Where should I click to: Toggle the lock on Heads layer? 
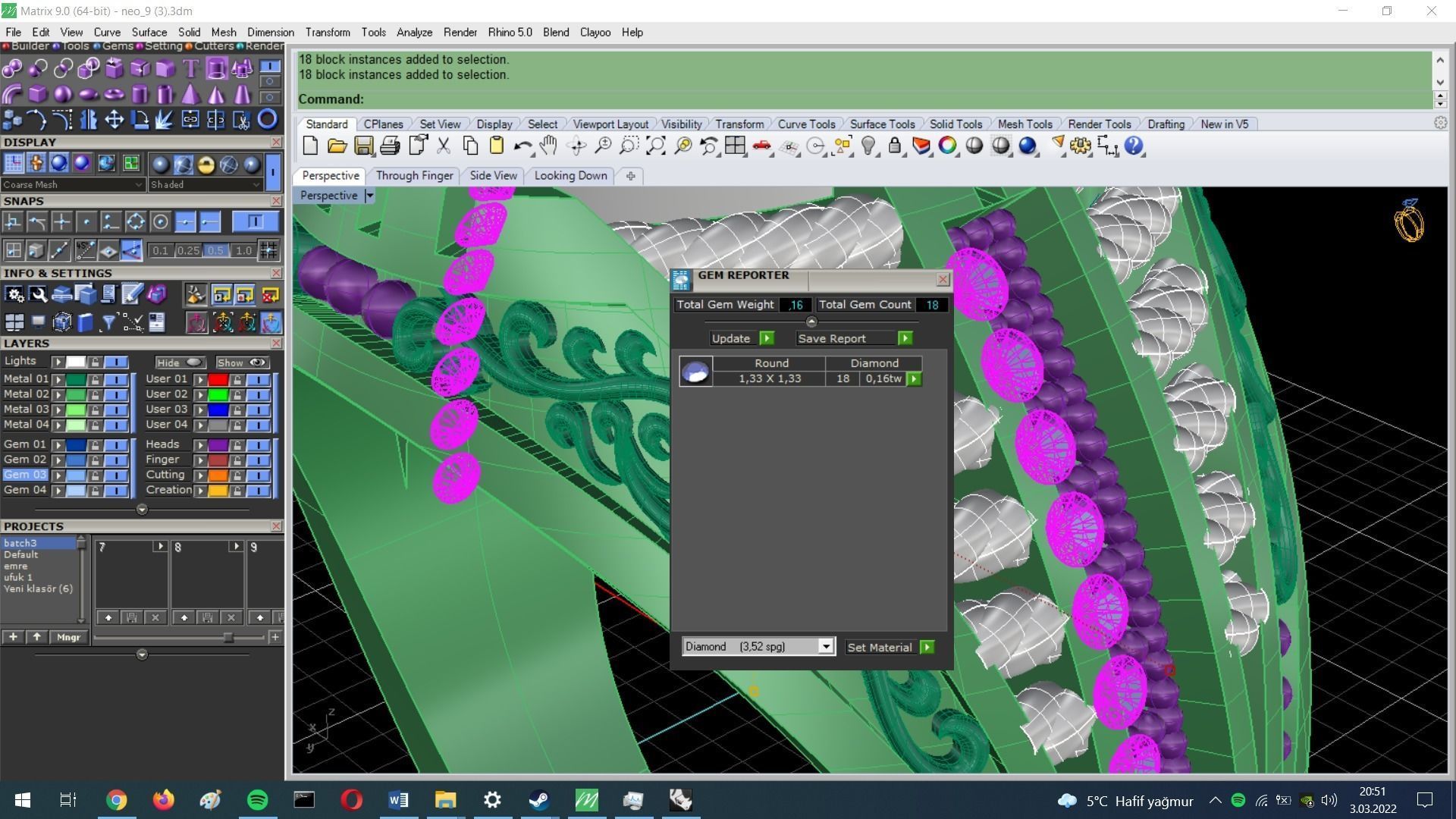tap(237, 445)
